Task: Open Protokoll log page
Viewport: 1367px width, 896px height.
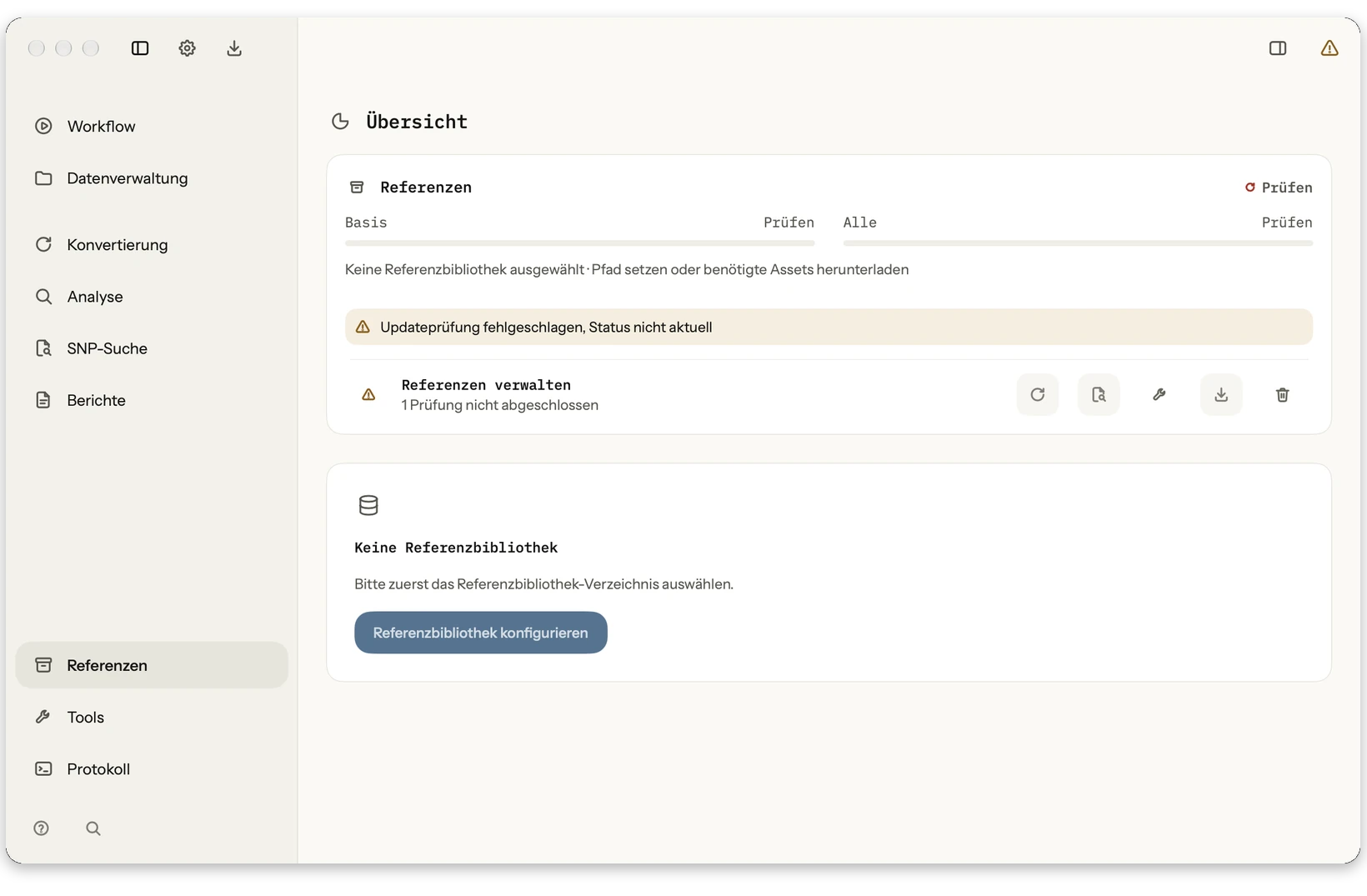Action: point(152,768)
